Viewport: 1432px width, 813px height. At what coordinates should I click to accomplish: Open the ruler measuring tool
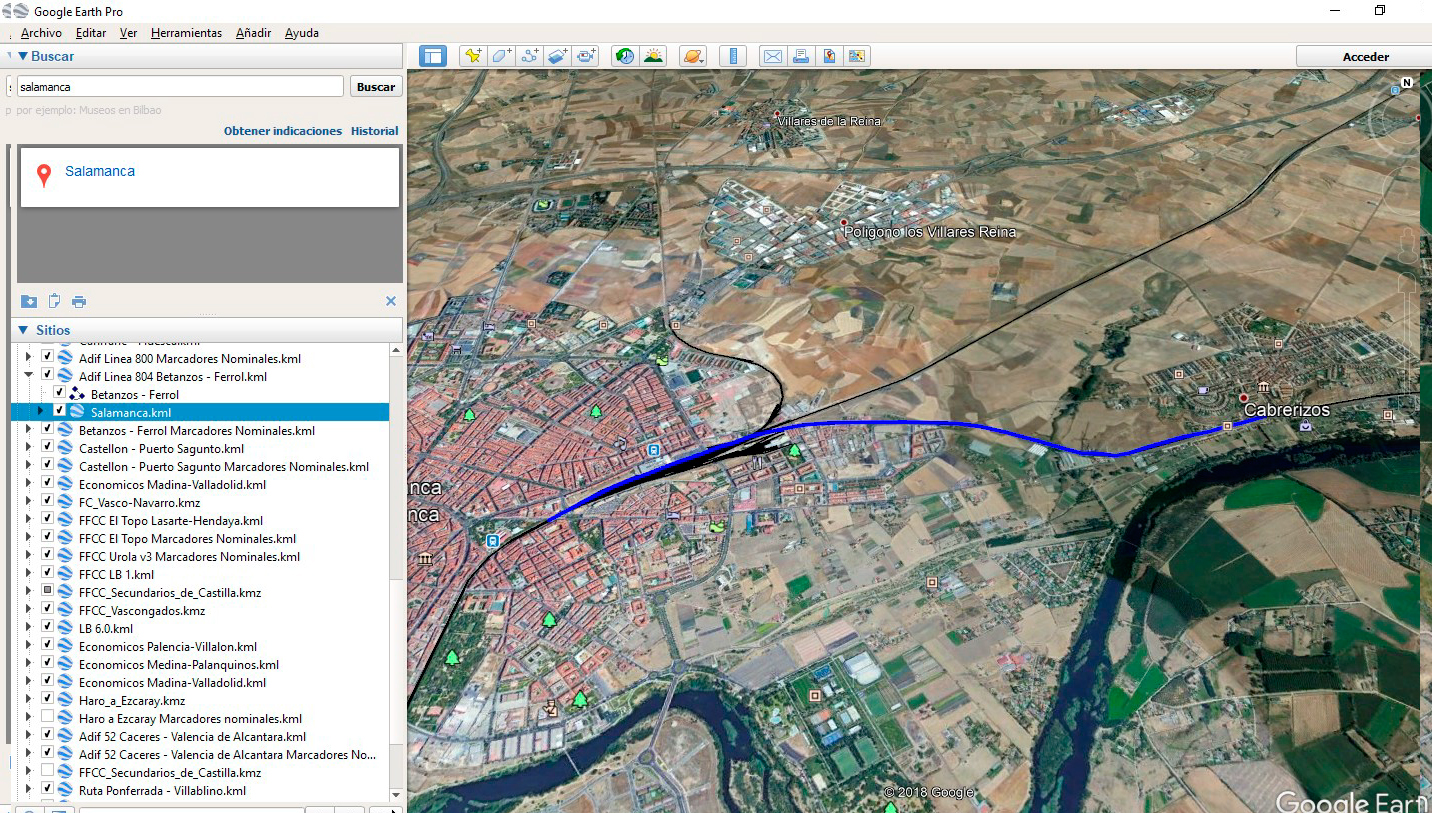point(733,56)
